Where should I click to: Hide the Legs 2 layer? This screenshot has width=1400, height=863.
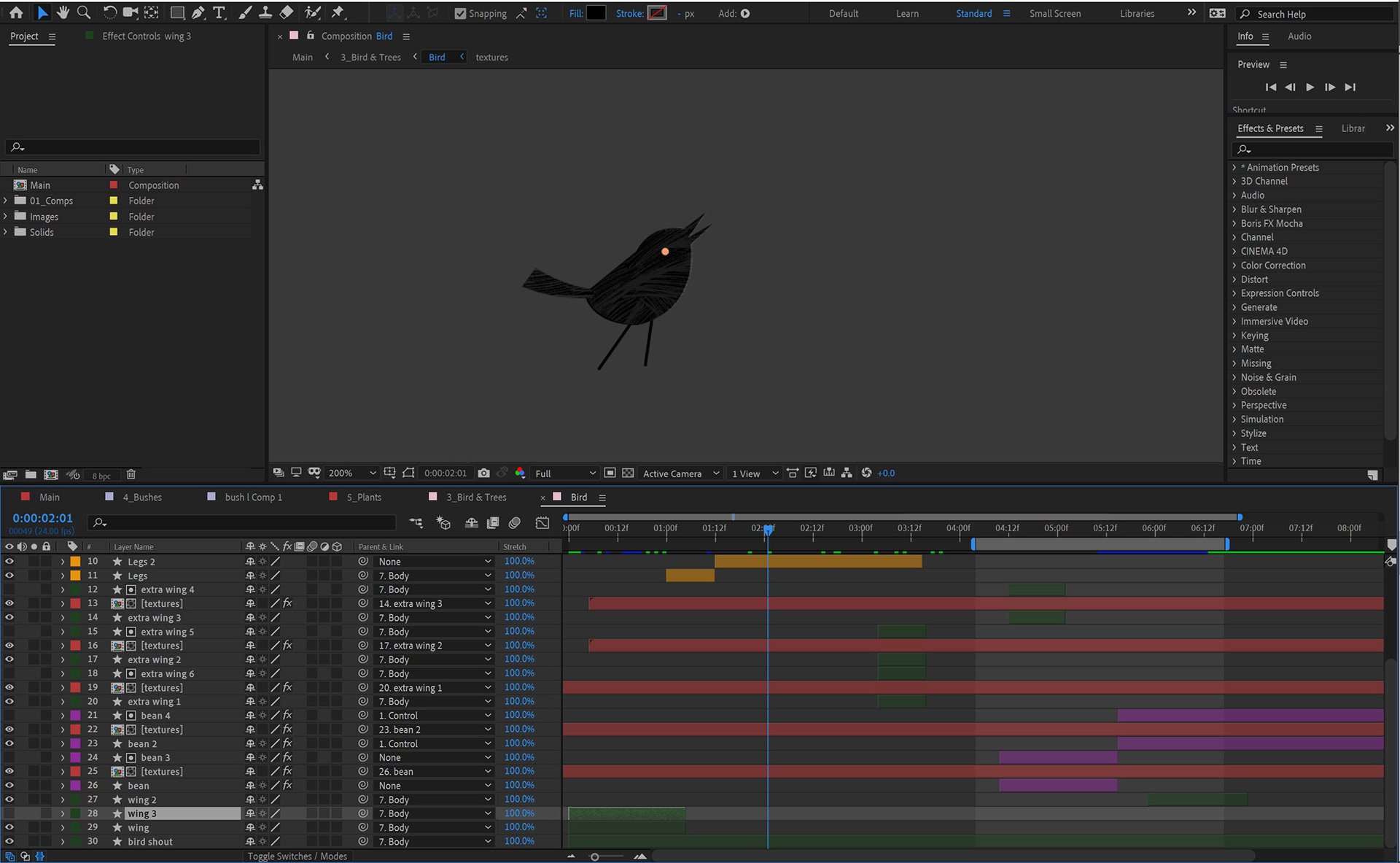click(9, 562)
